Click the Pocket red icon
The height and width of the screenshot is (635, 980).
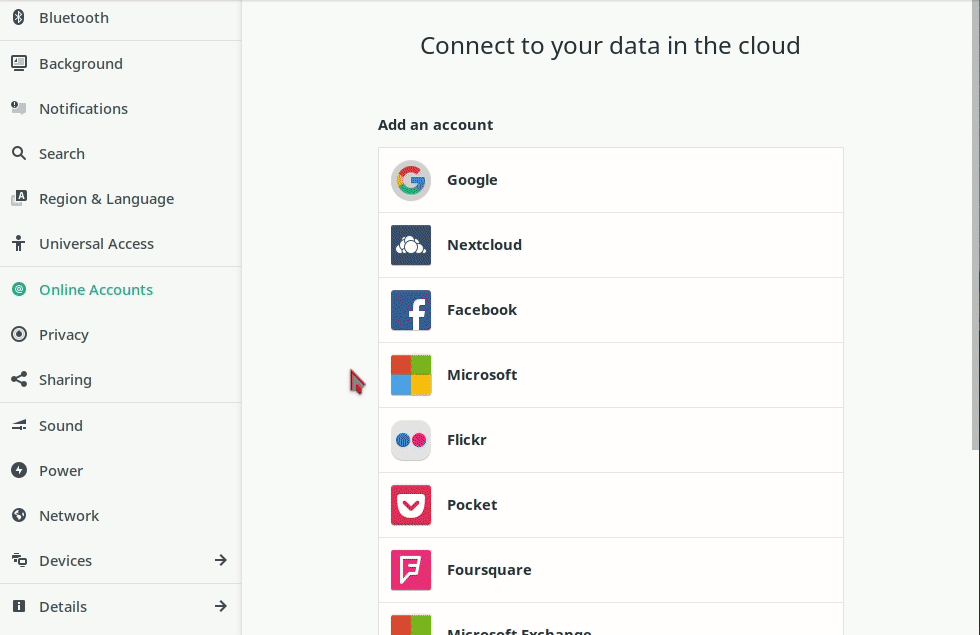411,505
